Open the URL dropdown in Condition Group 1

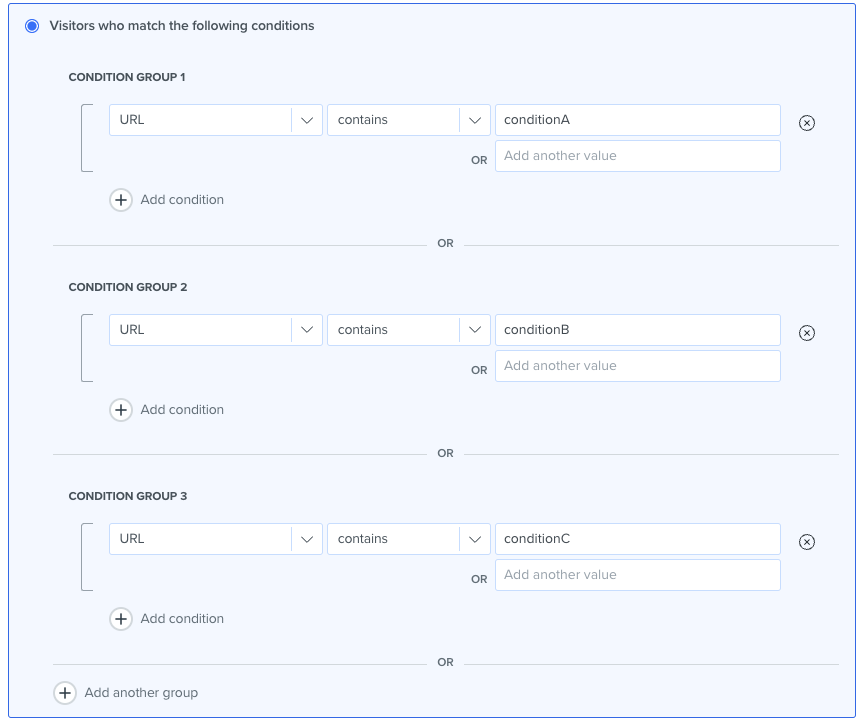coord(216,120)
